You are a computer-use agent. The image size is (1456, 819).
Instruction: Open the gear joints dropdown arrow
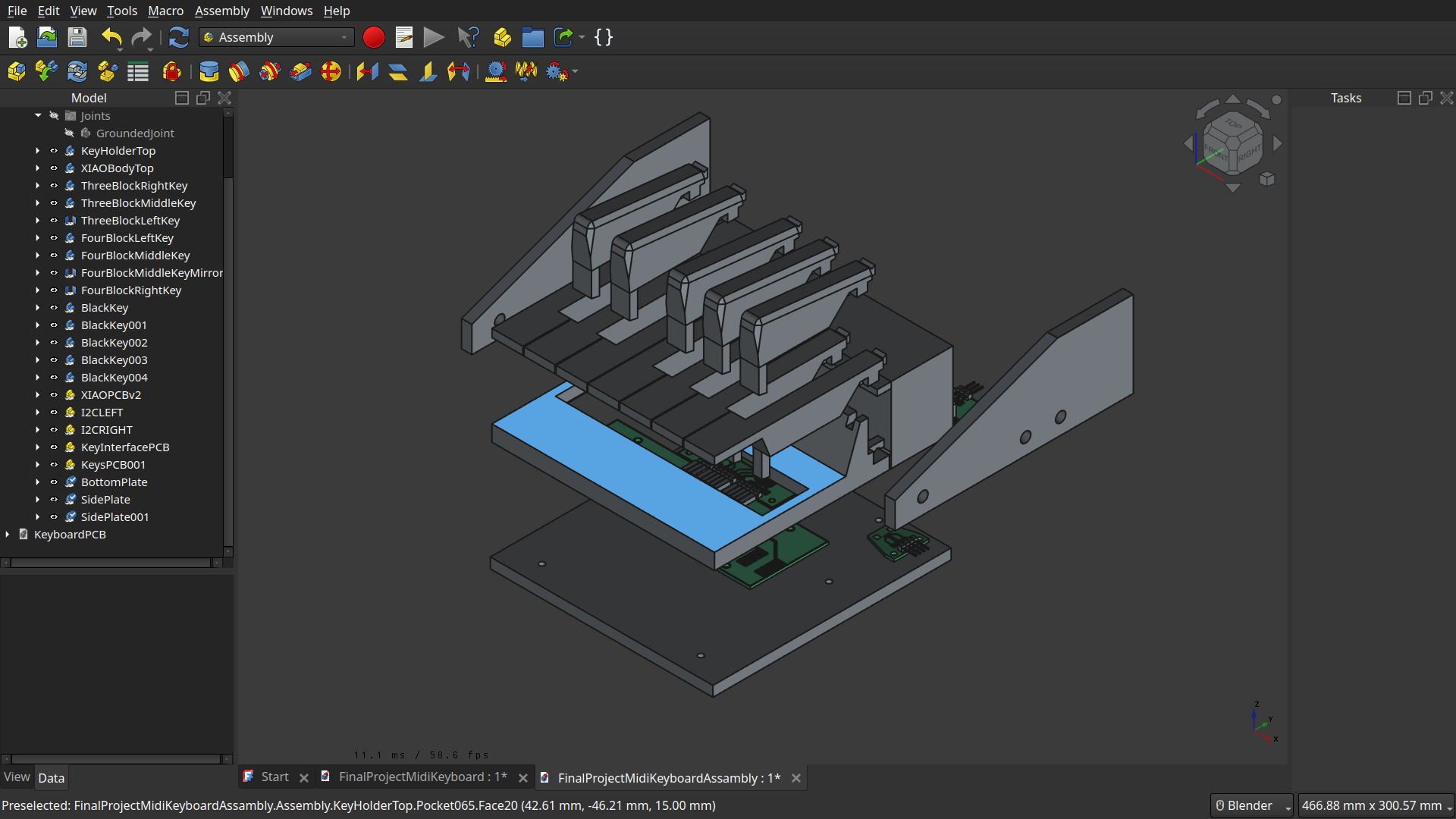point(575,72)
